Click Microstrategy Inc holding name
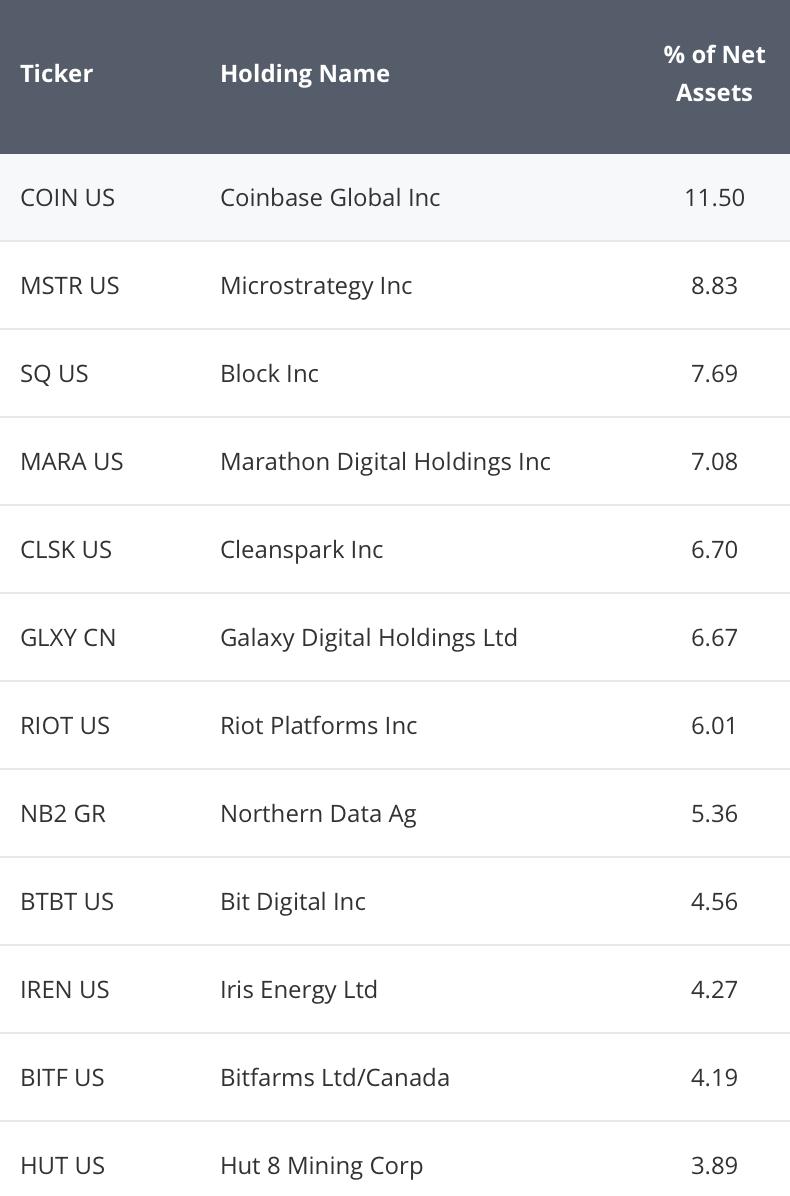Image resolution: width=790 pixels, height=1196 pixels. pyautogui.click(x=316, y=285)
